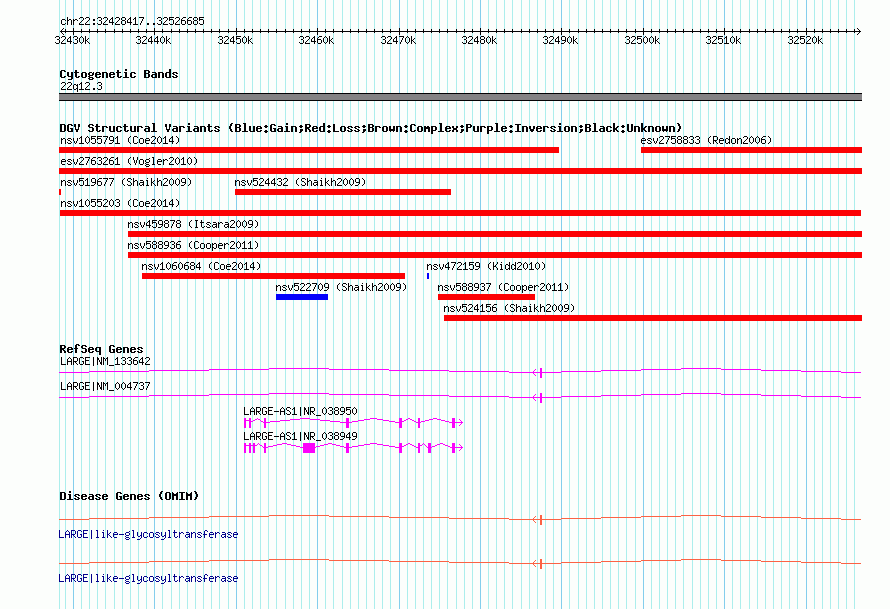This screenshot has width=890, height=609.
Task: Open the nsv524432 (Shaikh2009) label
Action: (300, 182)
